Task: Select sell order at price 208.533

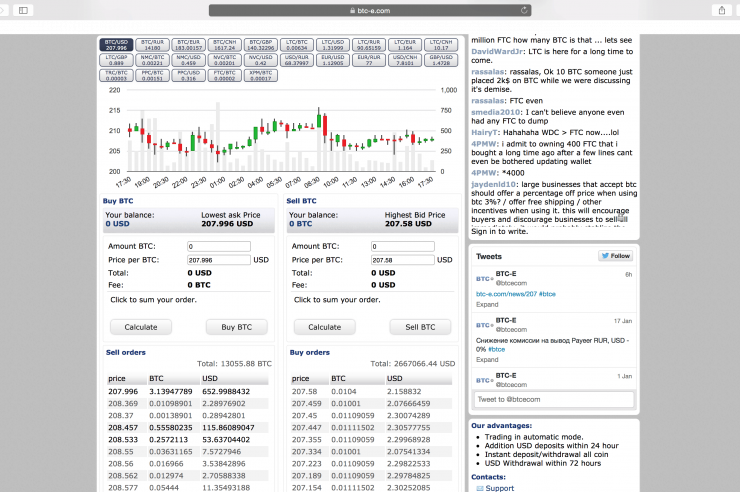Action: click(188, 440)
